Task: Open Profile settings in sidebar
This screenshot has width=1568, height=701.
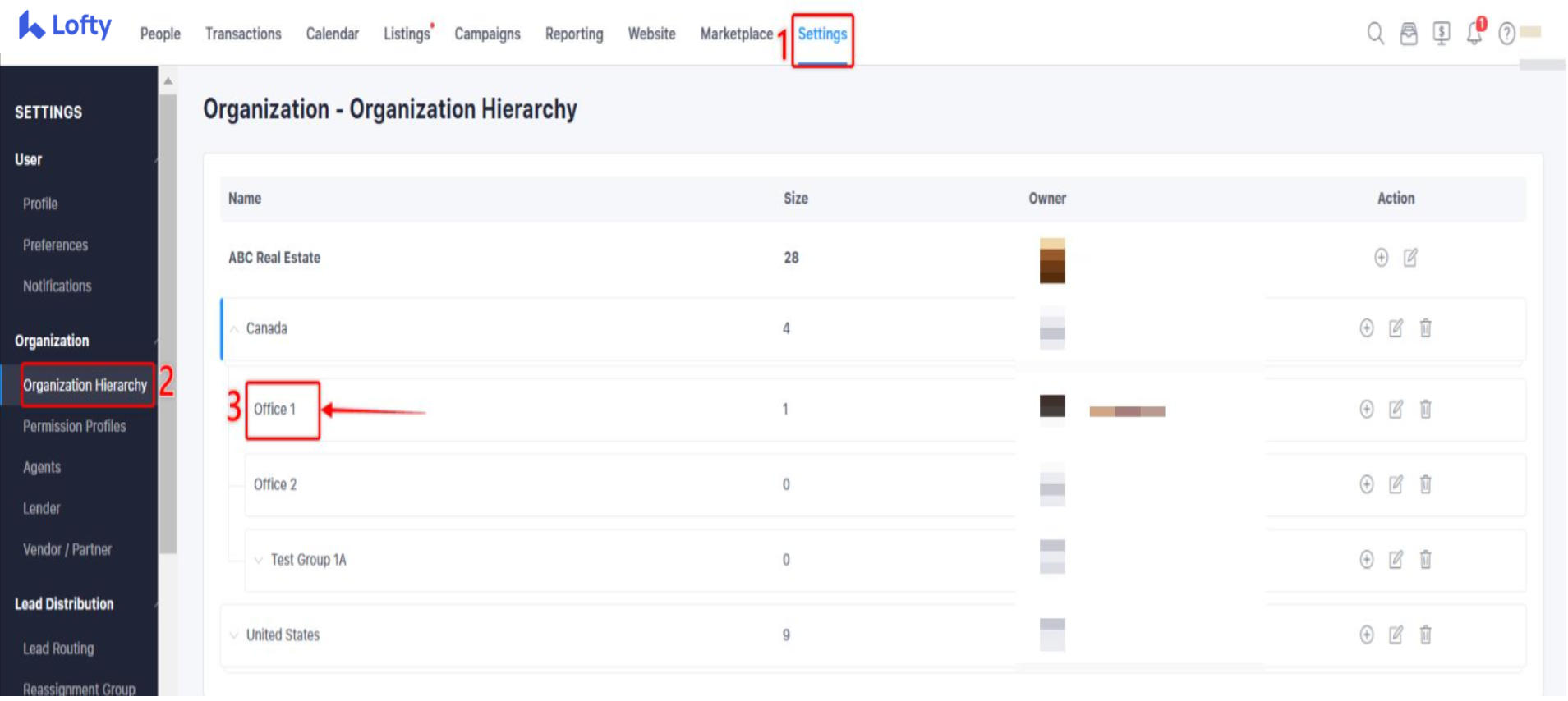Action: (40, 204)
